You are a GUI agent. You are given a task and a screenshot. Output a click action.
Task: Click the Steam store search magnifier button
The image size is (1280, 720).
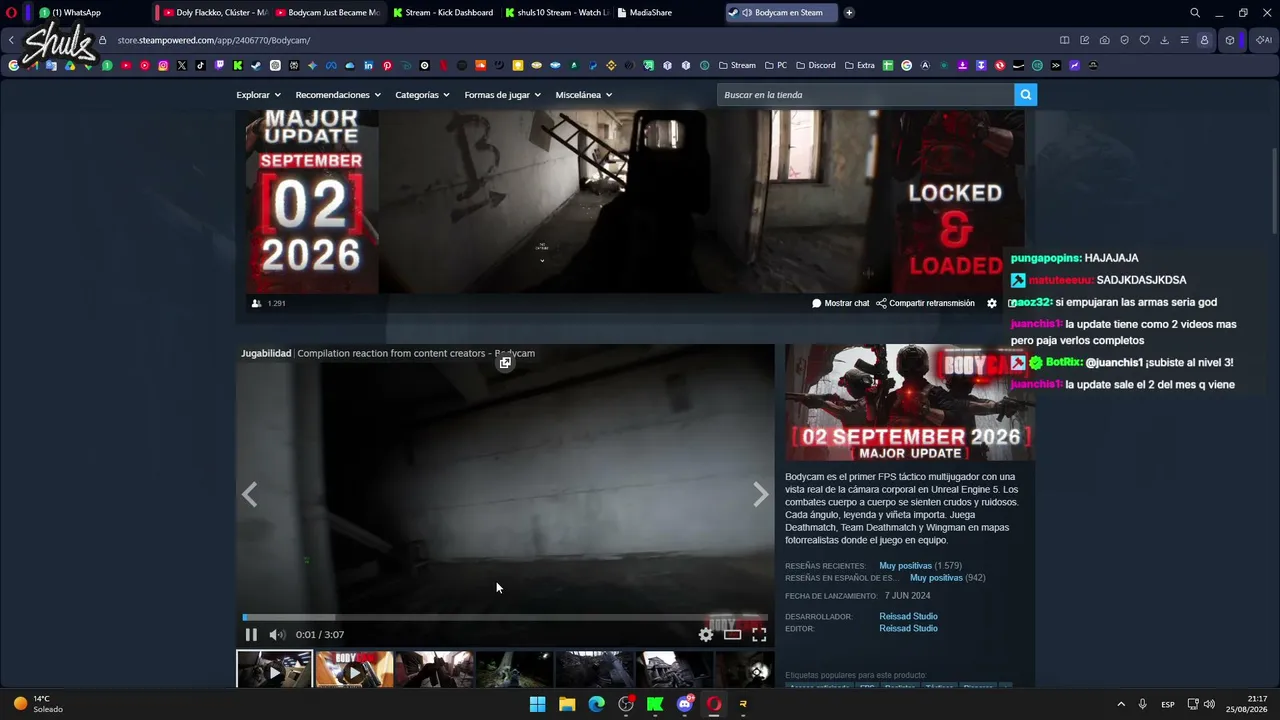1025,95
